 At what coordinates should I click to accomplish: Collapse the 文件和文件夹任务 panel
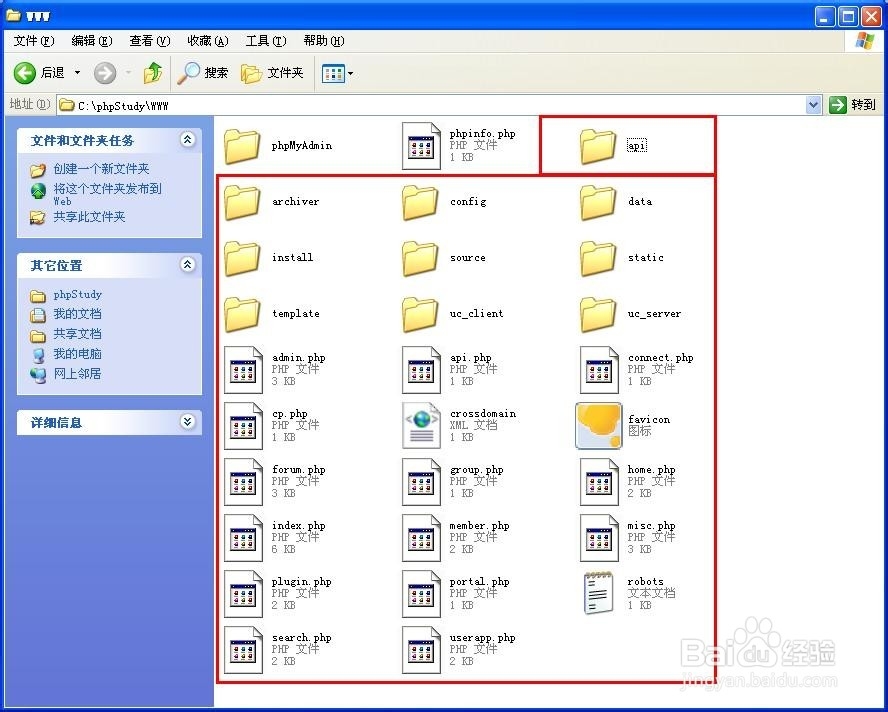187,139
